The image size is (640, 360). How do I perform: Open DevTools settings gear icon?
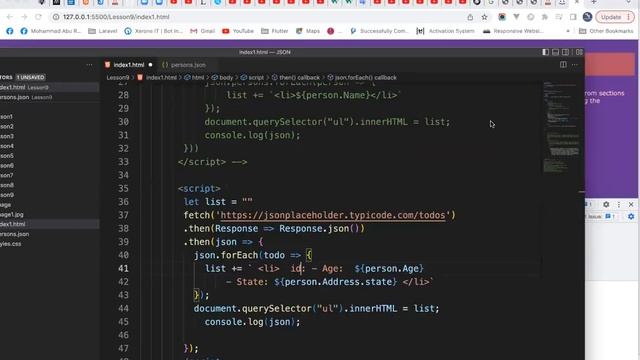coord(606,204)
